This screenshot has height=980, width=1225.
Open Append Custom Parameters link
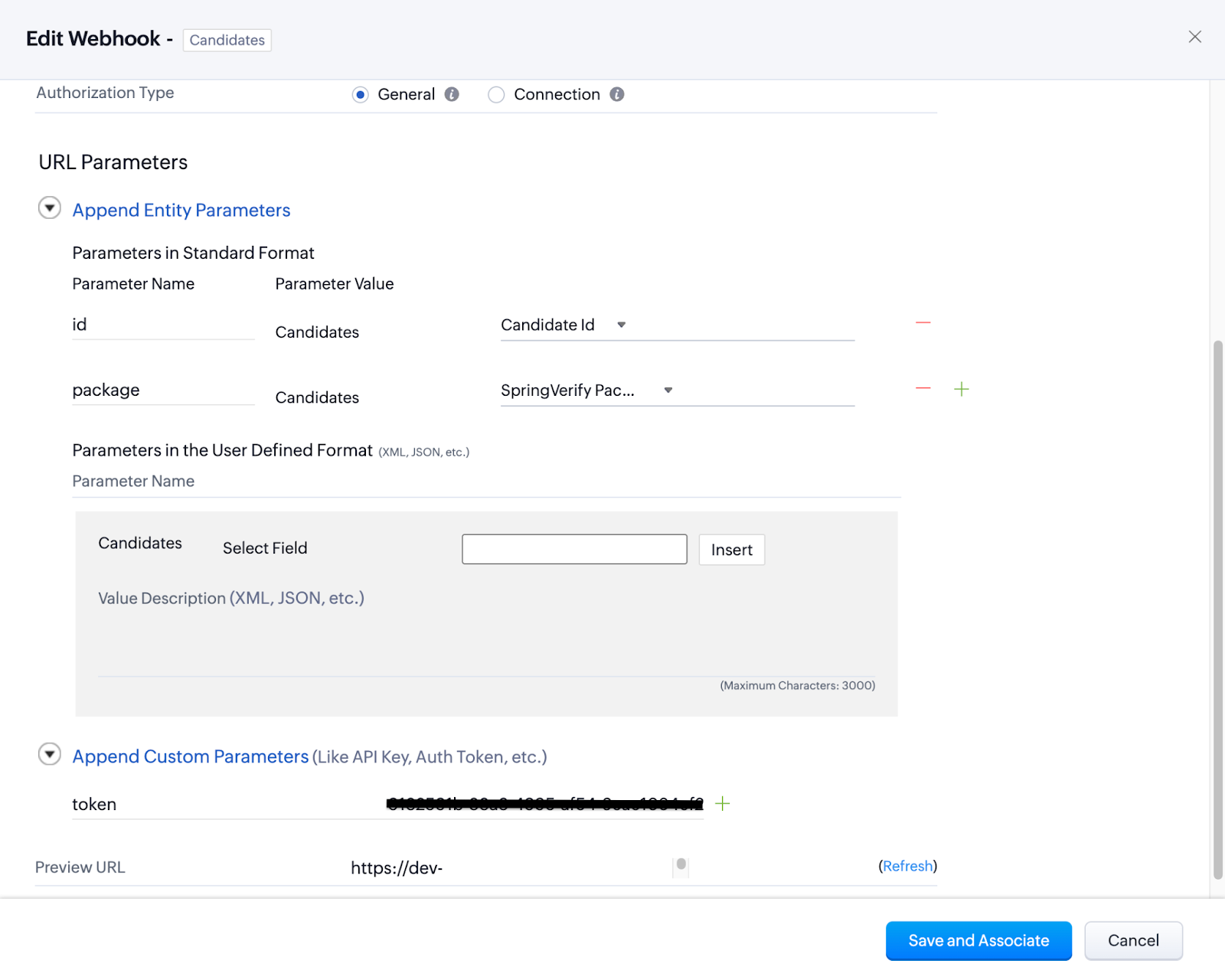pos(191,756)
